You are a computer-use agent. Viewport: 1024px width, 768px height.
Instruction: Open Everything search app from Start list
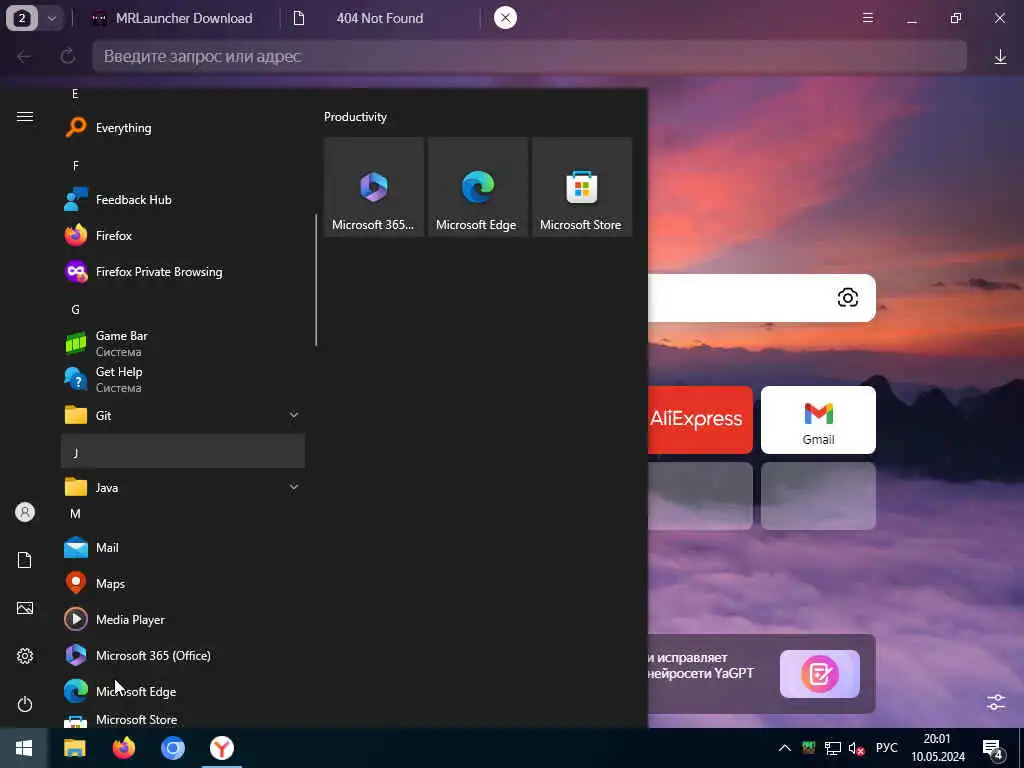tap(183, 127)
